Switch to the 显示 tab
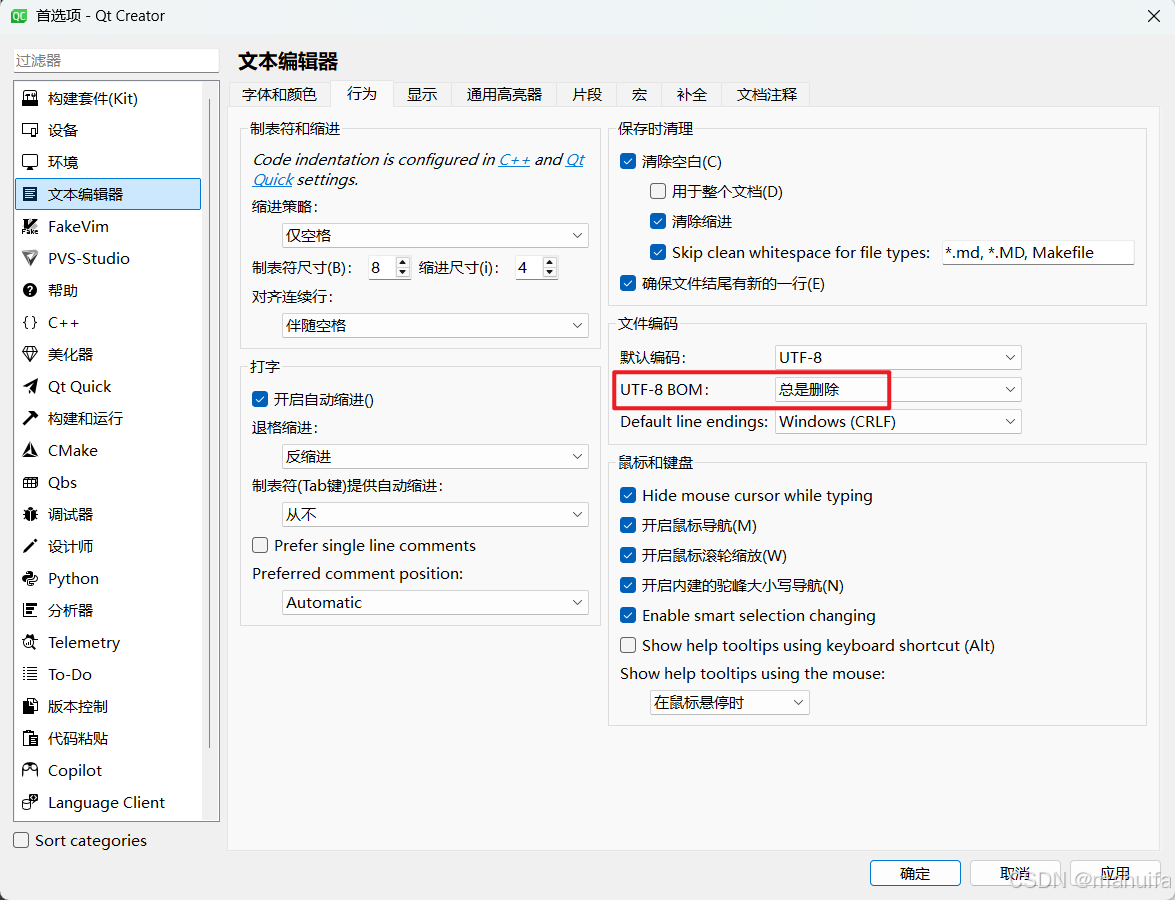Viewport: 1175px width, 900px height. [422, 94]
